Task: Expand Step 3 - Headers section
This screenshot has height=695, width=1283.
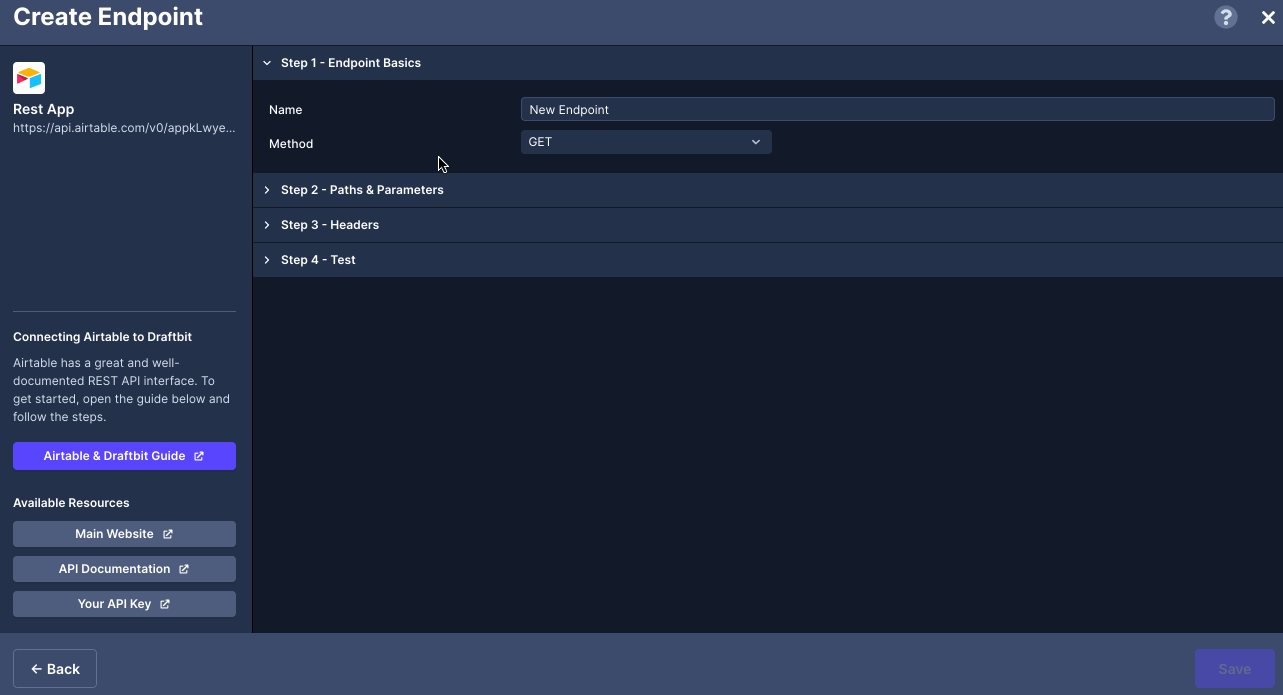Action: tap(767, 225)
